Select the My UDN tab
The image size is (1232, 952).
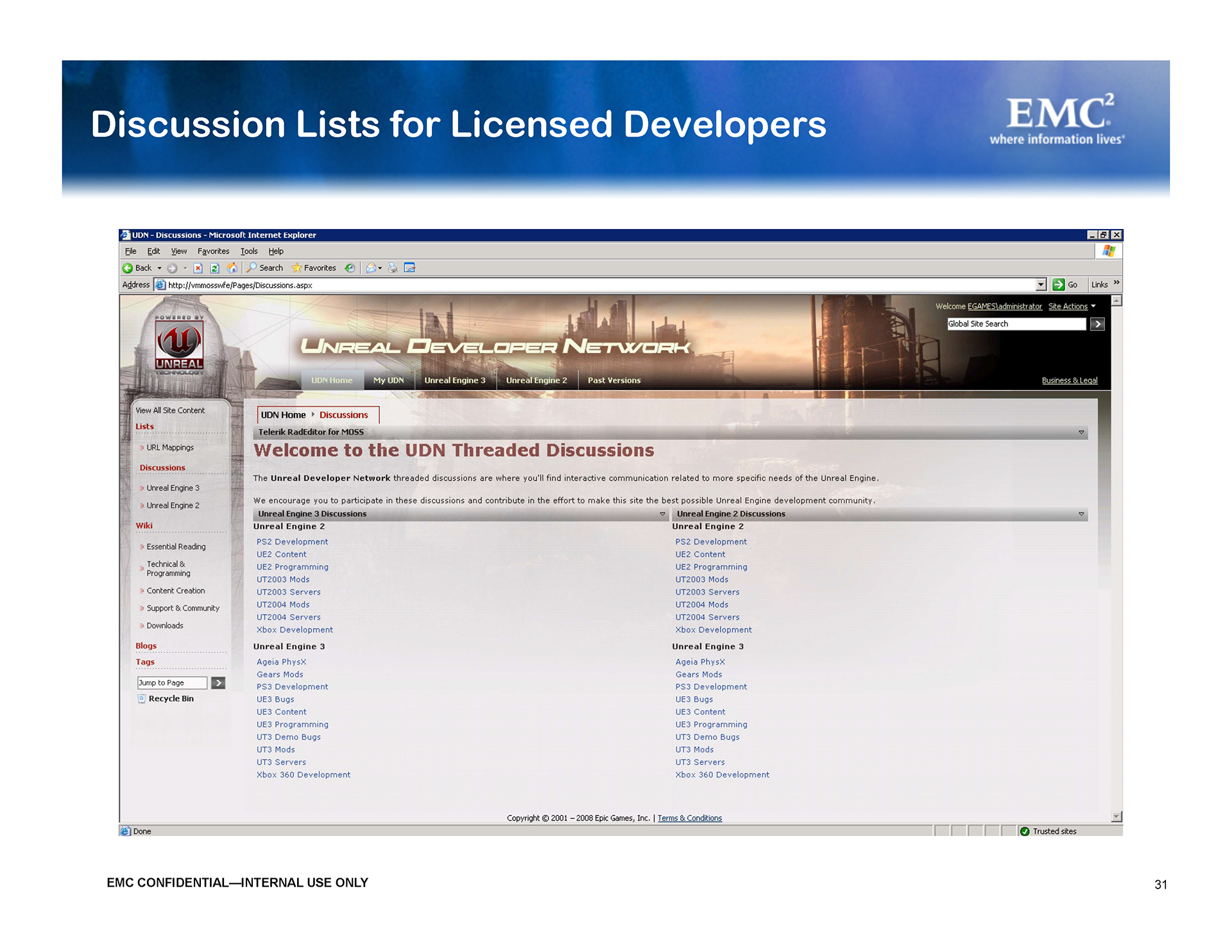click(x=388, y=380)
